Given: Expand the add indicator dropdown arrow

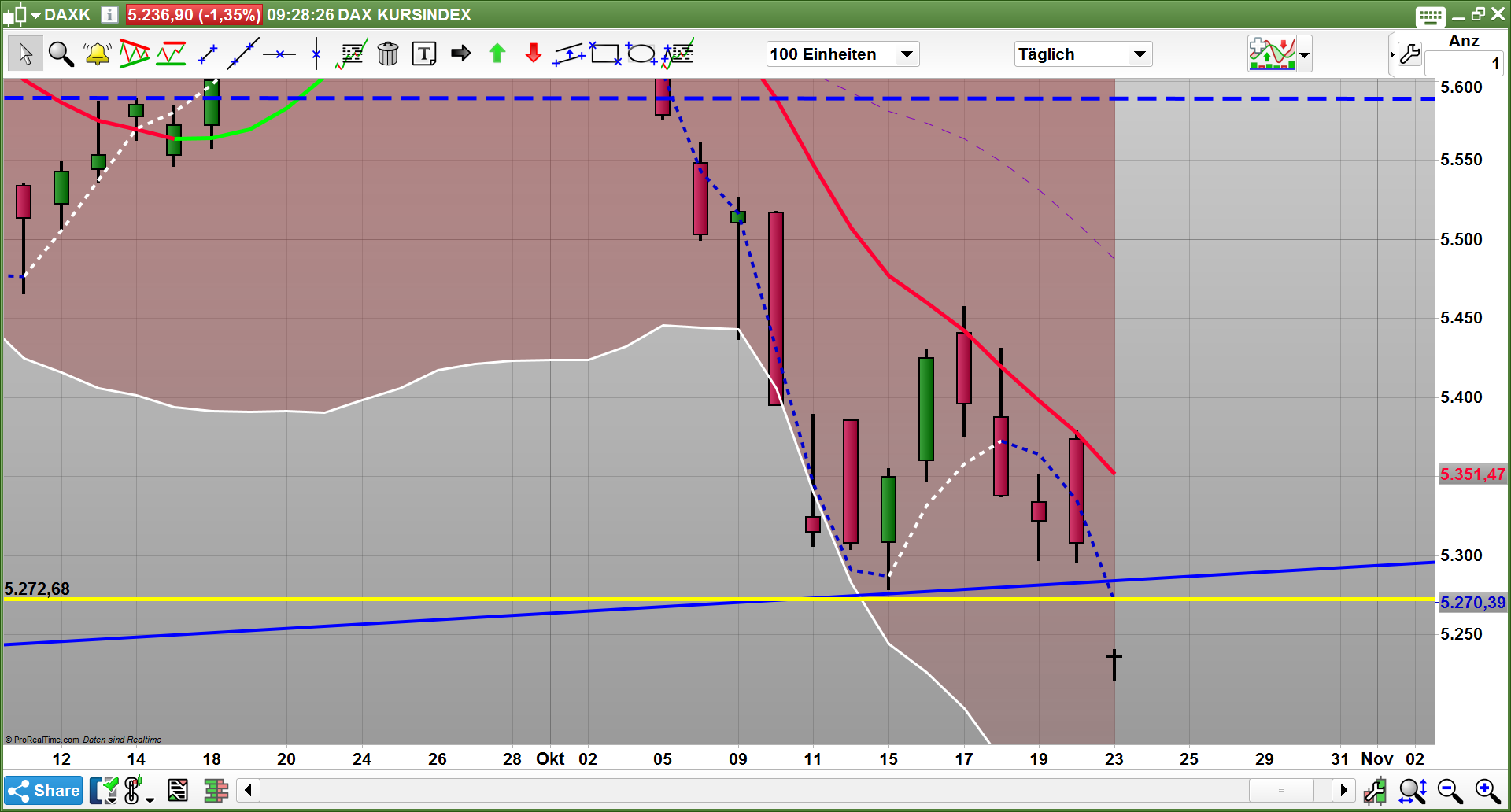Looking at the screenshot, I should 1305,54.
